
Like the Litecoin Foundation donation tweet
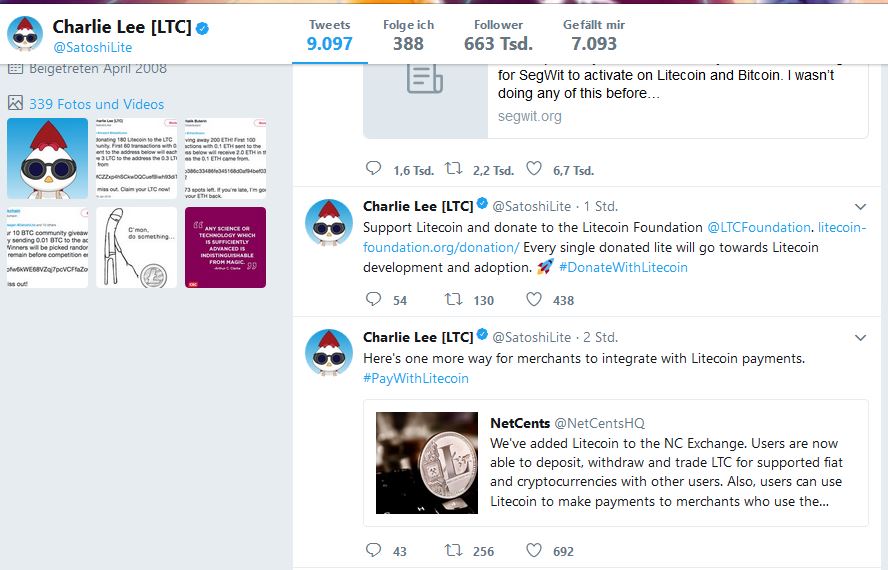[x=533, y=299]
